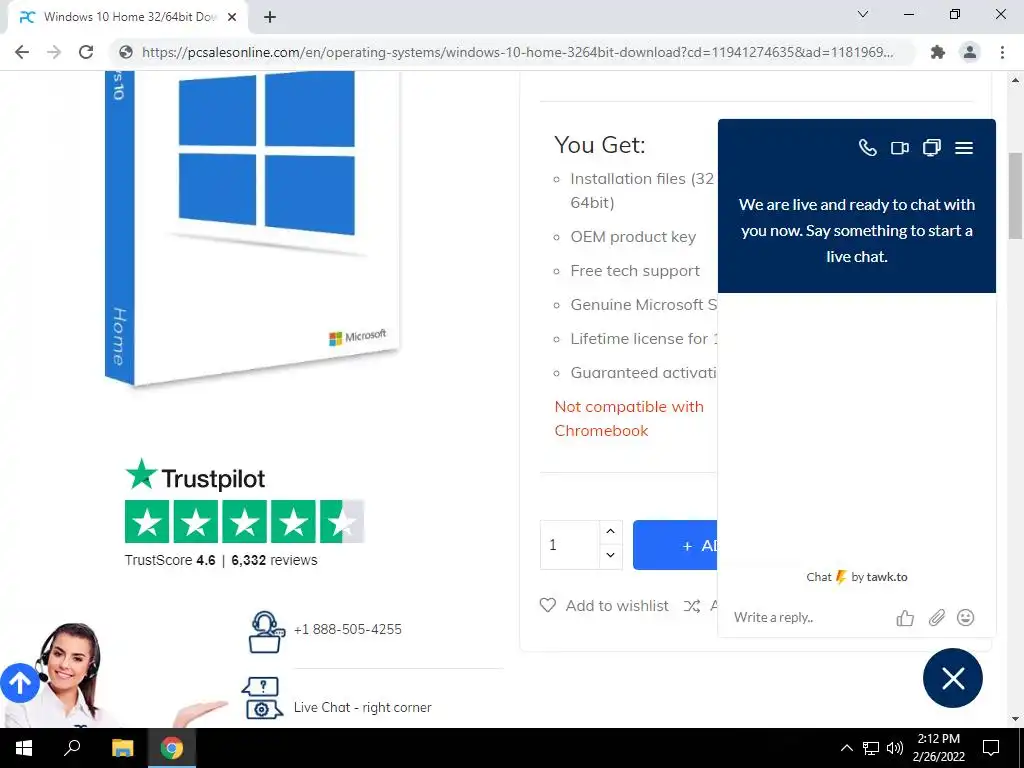The width and height of the screenshot is (1024, 768).
Task: Open the network status tray icon
Action: [x=871, y=748]
